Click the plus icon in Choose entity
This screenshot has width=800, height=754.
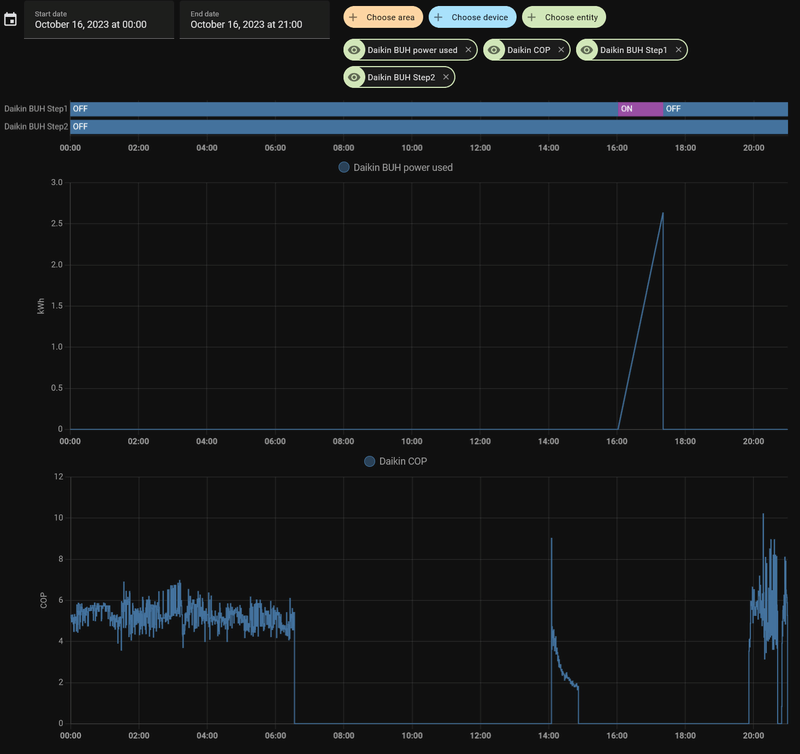[532, 17]
